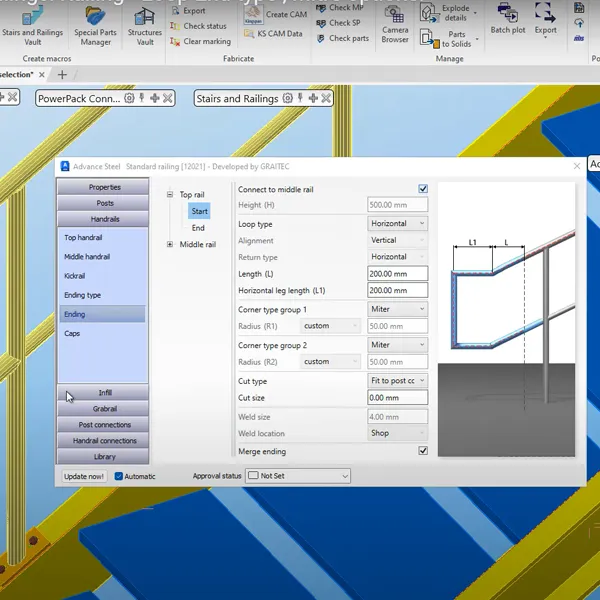Select Kickrail item

(x=75, y=276)
